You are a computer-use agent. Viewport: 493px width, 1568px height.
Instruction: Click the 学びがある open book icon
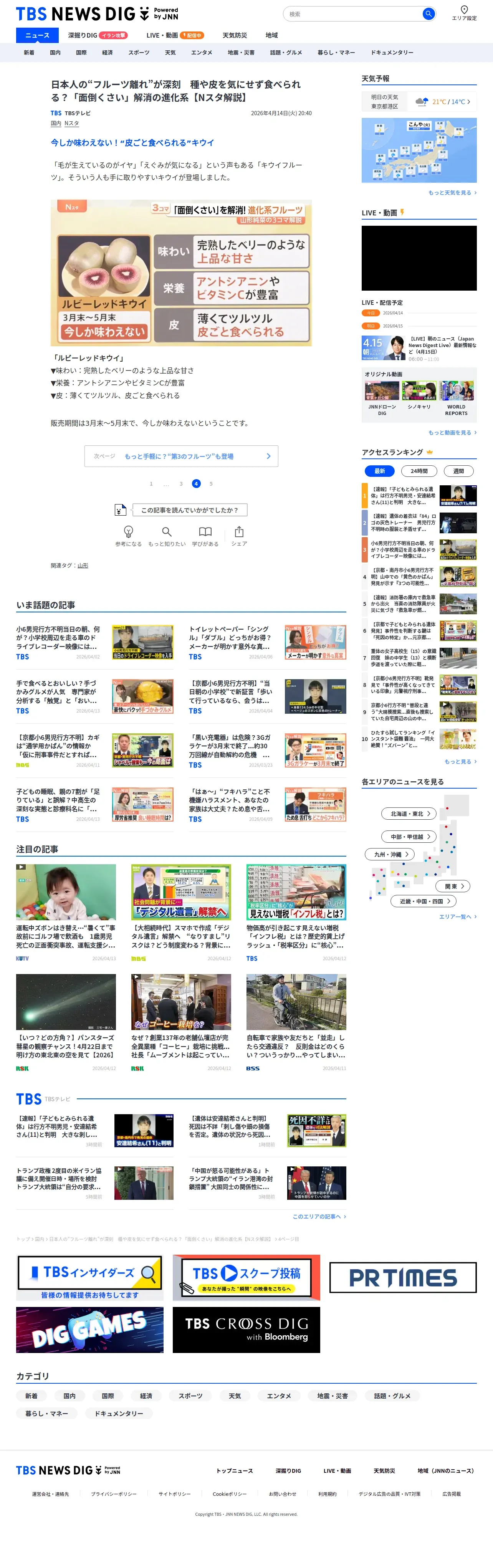pos(205,531)
